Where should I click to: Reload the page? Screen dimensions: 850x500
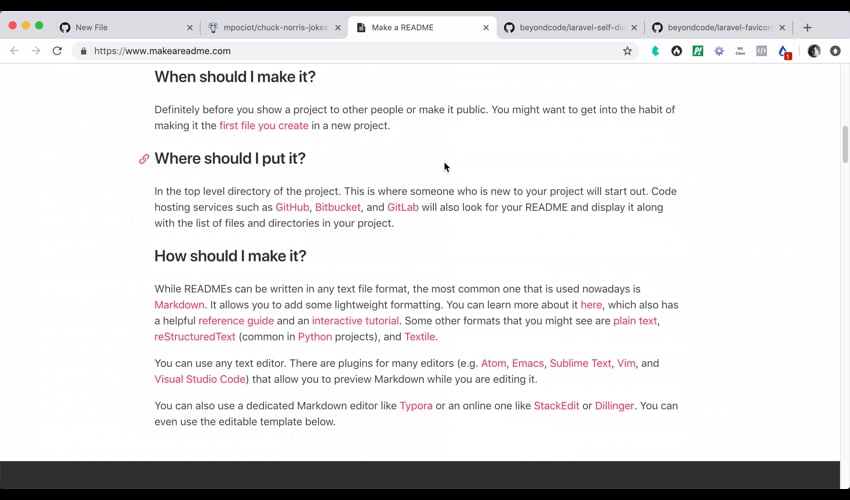(x=57, y=51)
